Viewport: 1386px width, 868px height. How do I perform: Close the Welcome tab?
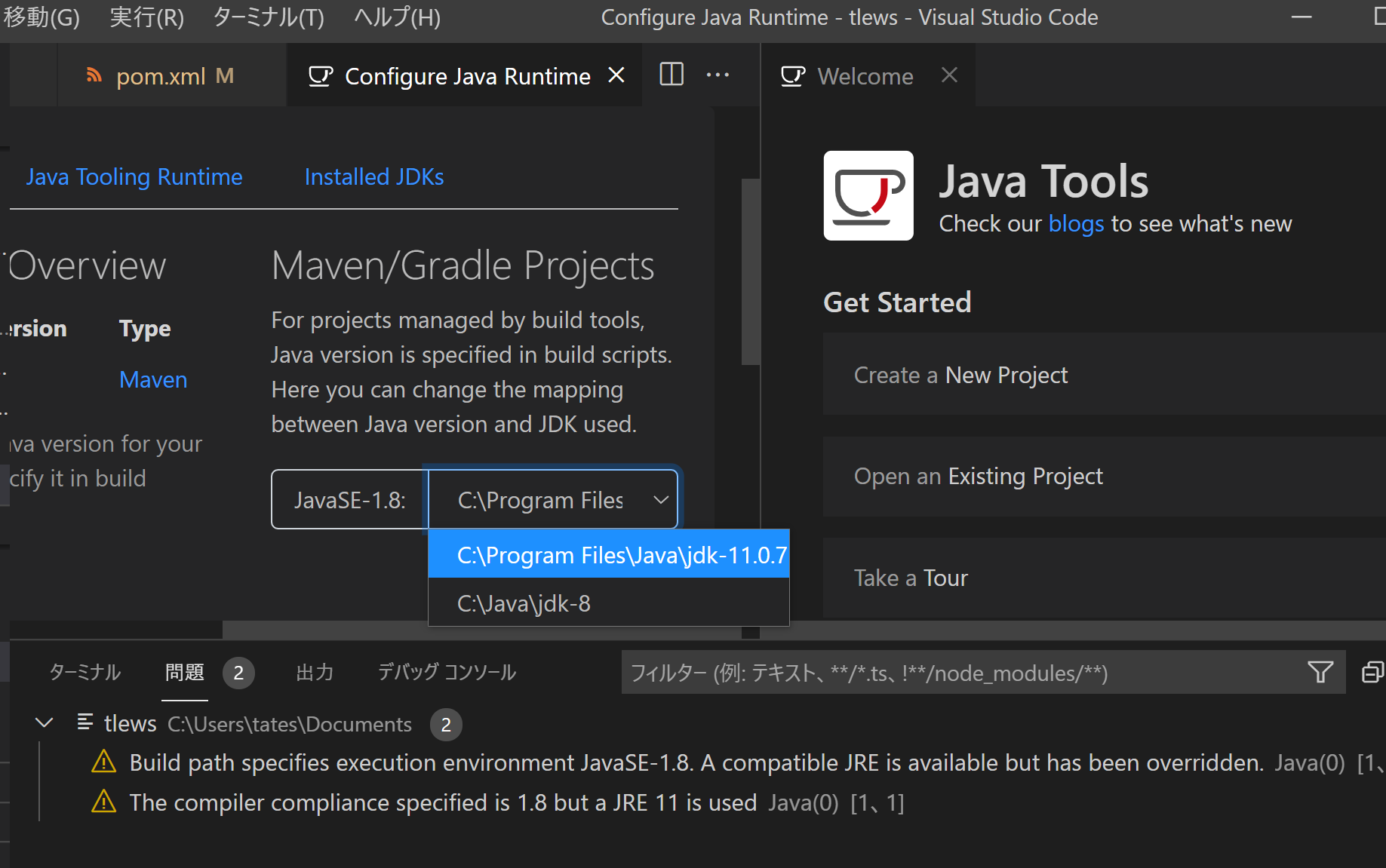(x=949, y=75)
